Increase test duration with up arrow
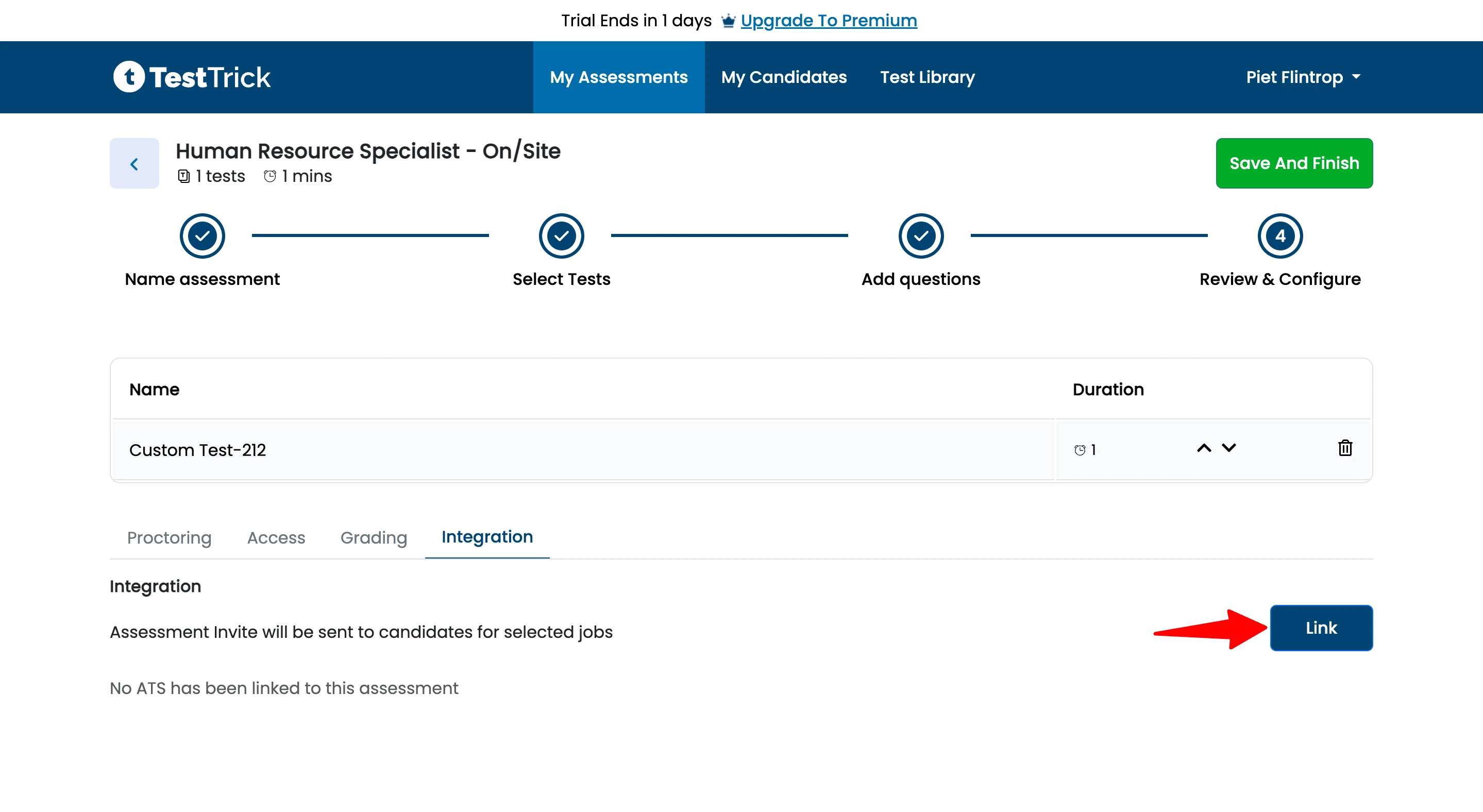 (x=1203, y=448)
